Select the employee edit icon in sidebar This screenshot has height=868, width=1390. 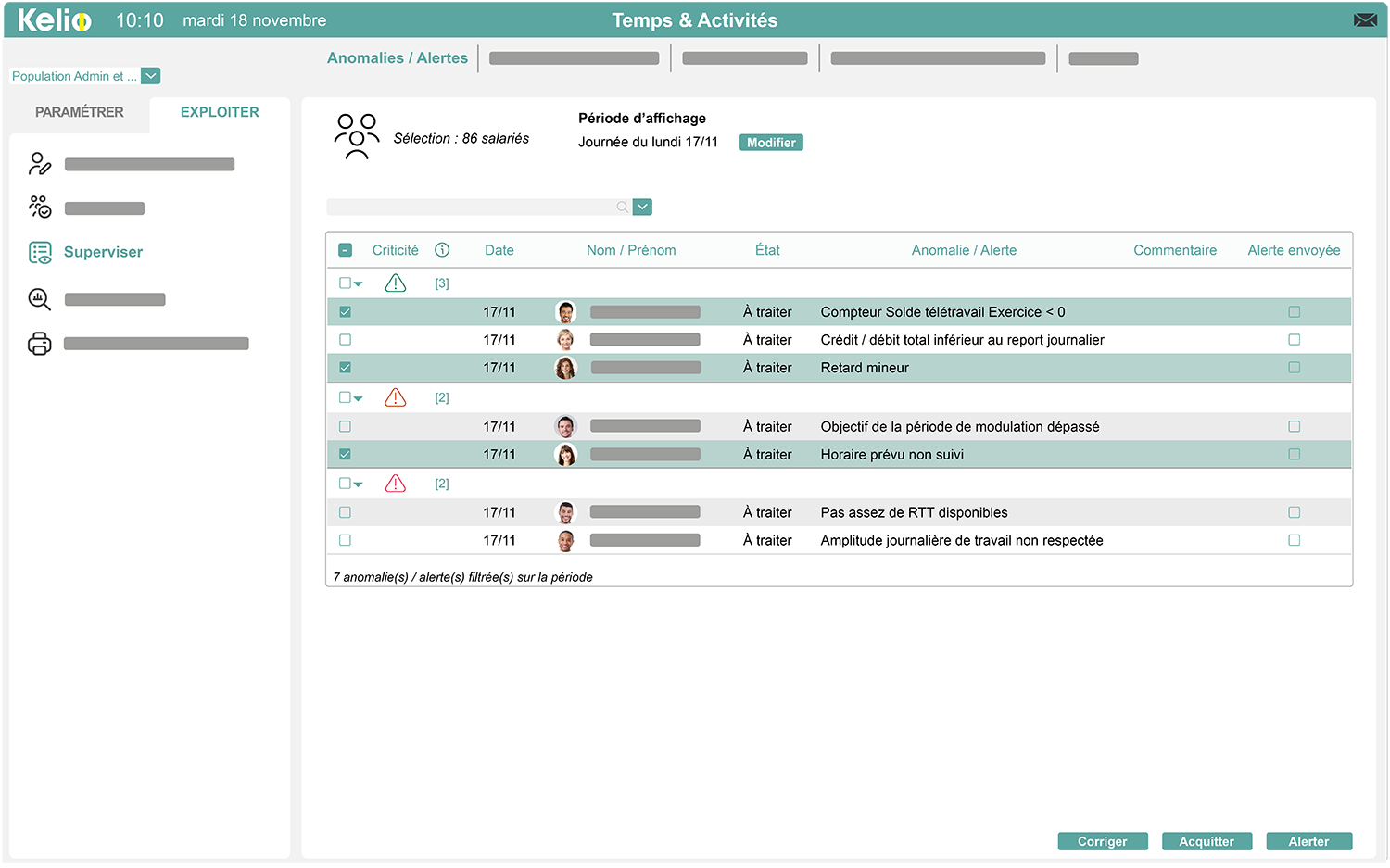click(x=39, y=163)
